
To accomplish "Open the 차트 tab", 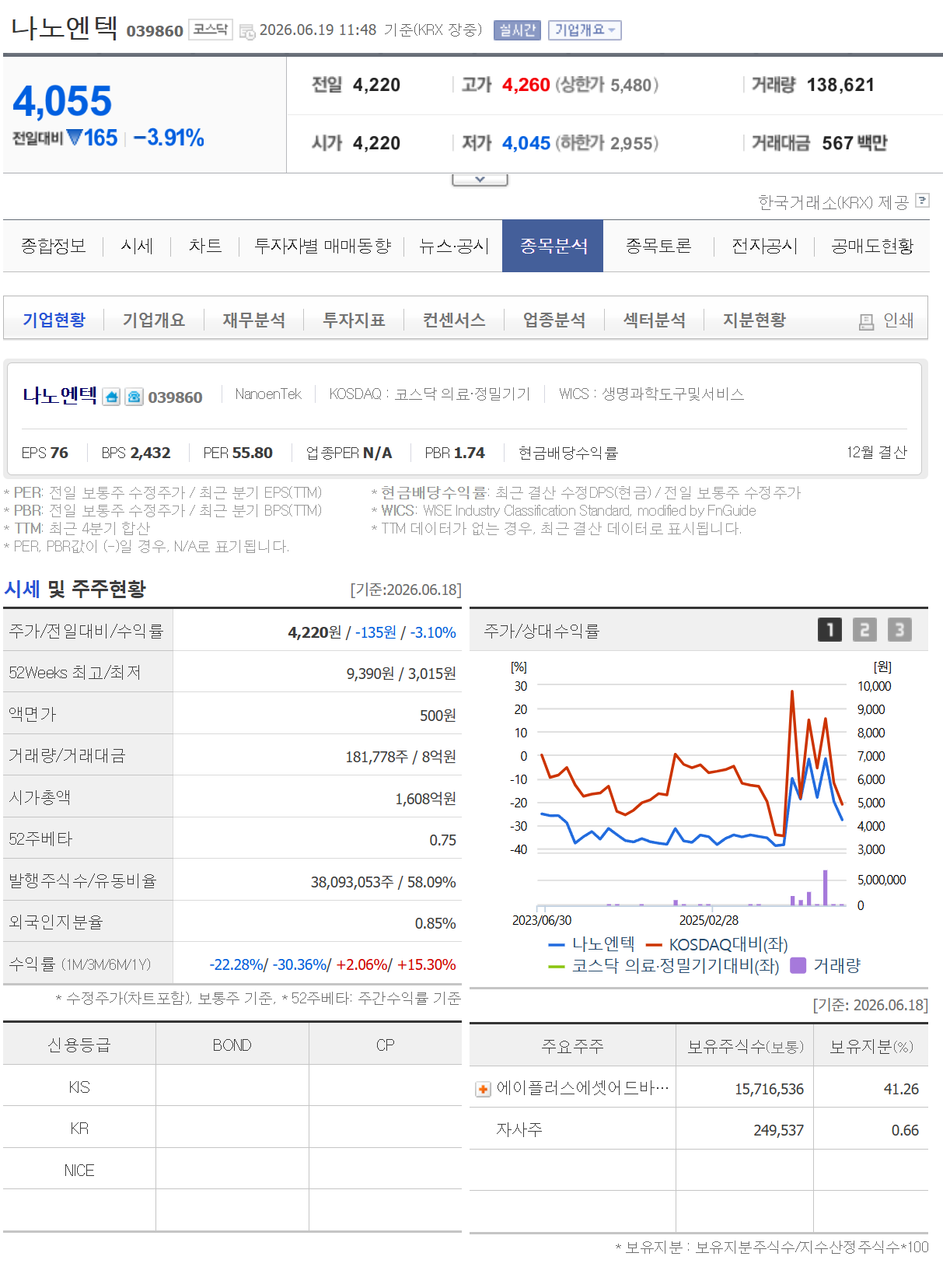I will coord(205,246).
